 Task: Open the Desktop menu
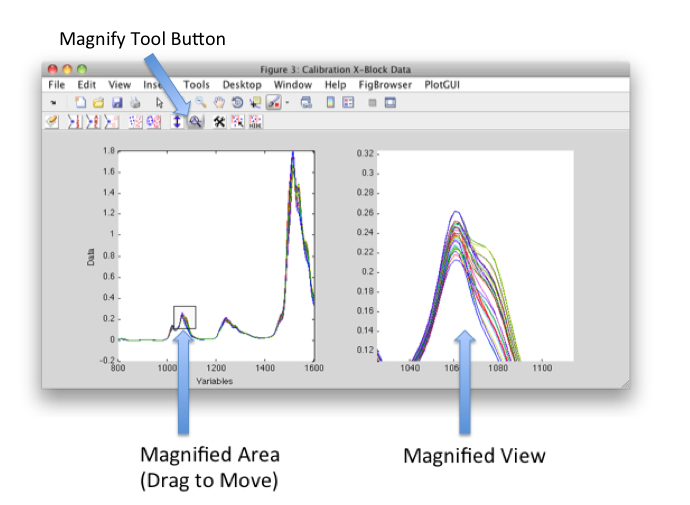pos(242,86)
